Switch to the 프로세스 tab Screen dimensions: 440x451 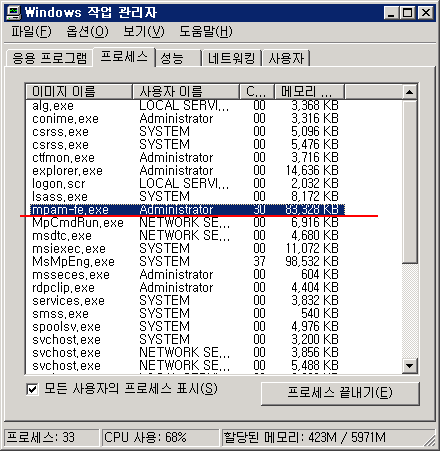point(124,57)
